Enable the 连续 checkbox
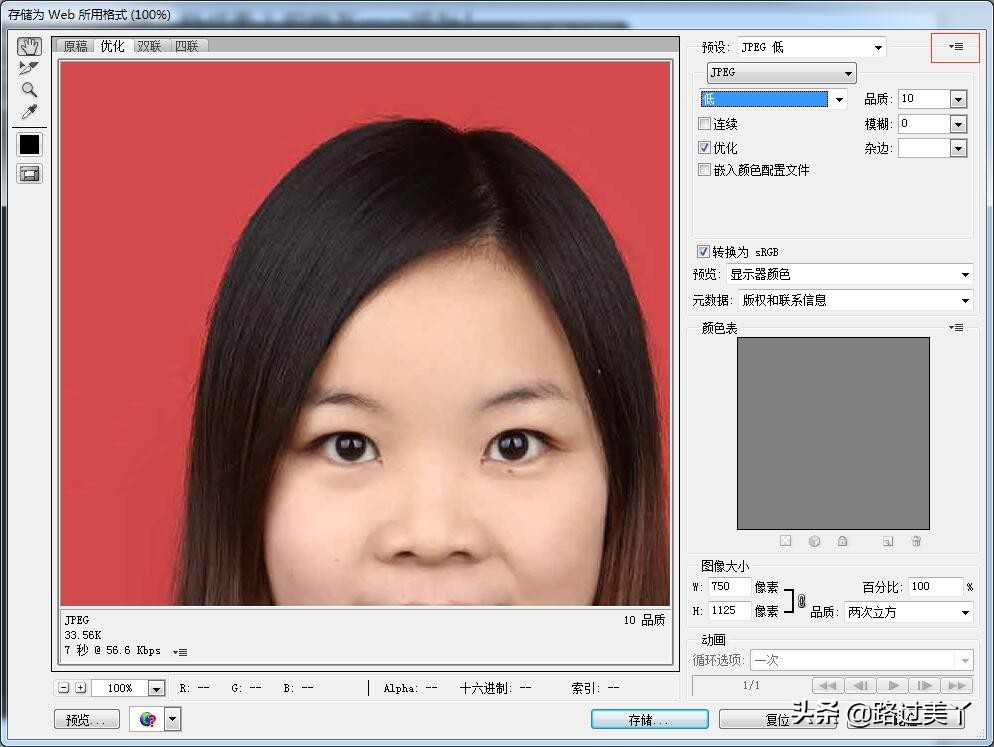The image size is (994, 747). click(x=705, y=124)
